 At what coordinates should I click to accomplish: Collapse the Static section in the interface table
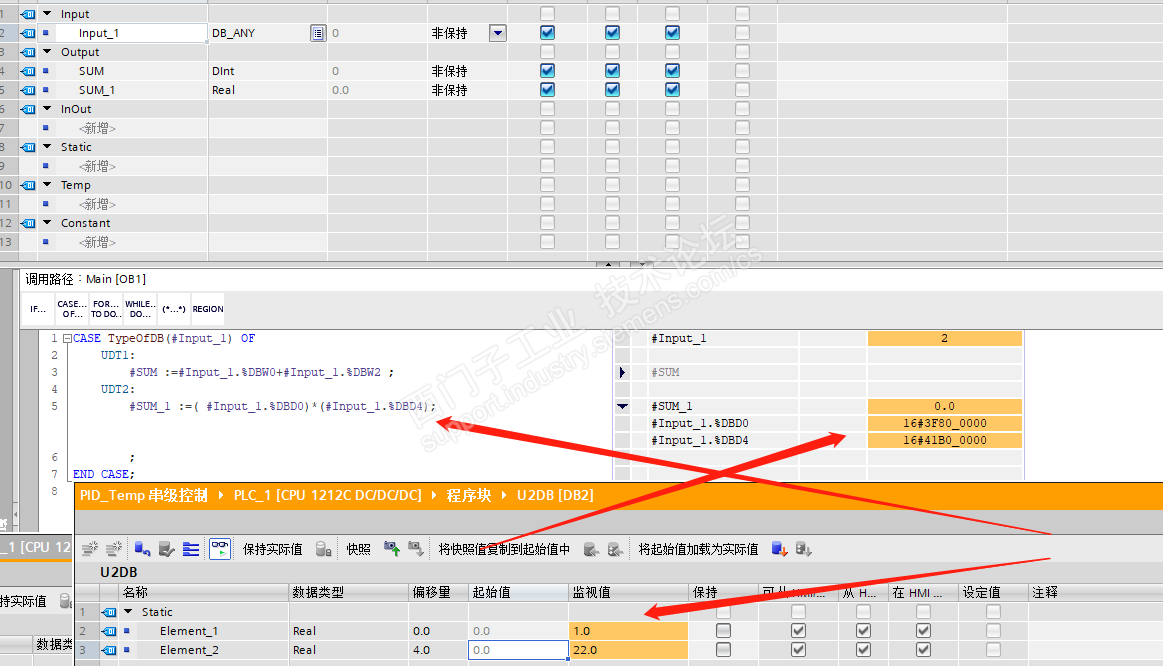pos(47,147)
